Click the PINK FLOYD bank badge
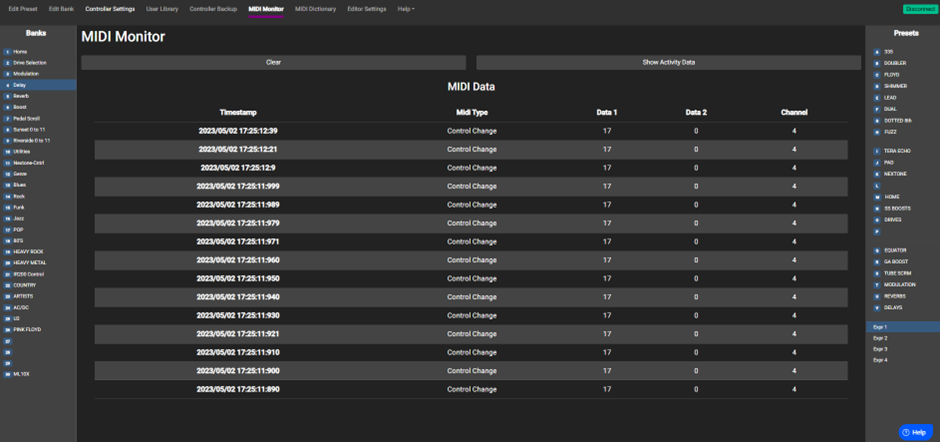The width and height of the screenshot is (940, 442). [x=7, y=329]
